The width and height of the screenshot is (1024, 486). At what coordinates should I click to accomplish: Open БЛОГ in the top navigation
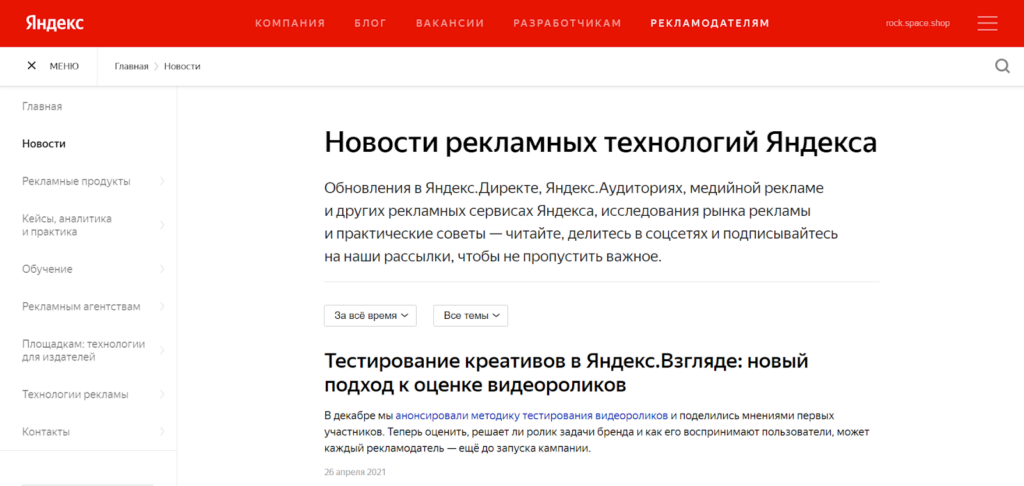point(370,24)
